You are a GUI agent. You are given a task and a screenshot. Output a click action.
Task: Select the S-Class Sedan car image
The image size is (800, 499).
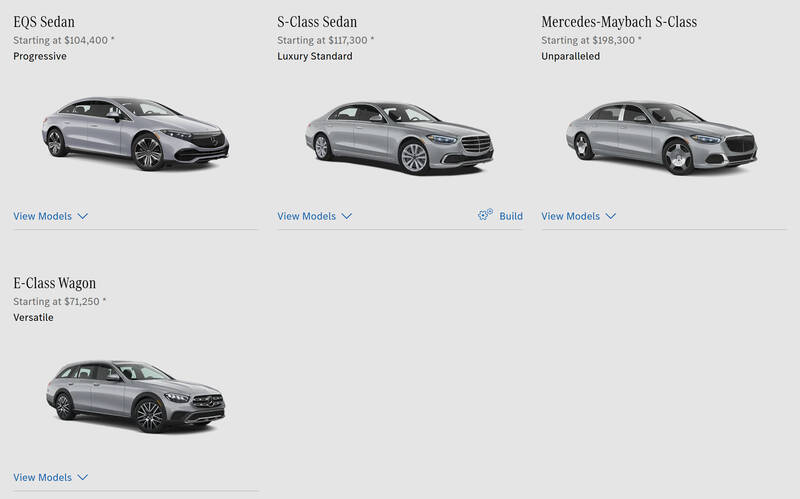[399, 138]
